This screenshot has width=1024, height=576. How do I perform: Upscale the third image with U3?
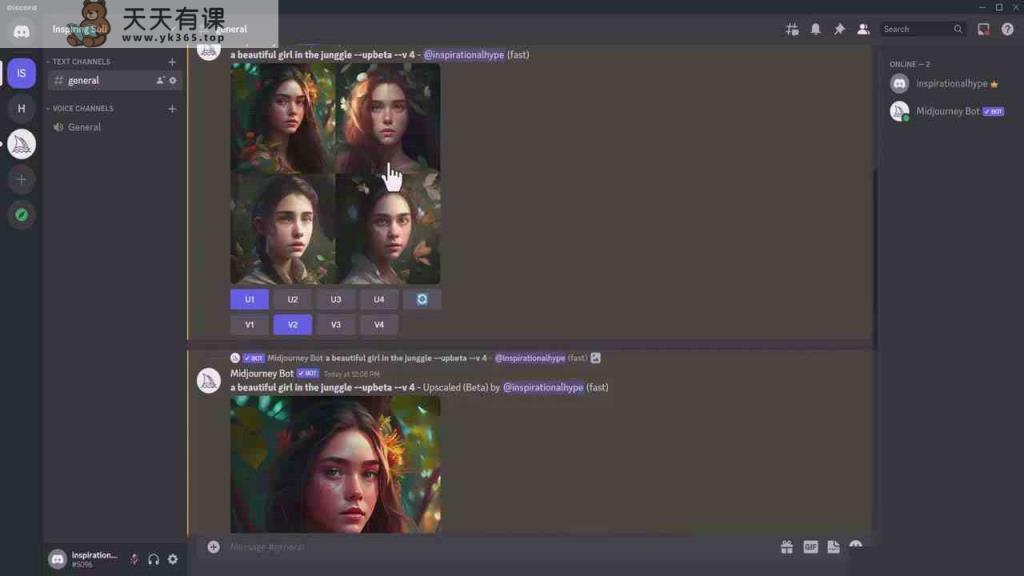pyautogui.click(x=336, y=299)
